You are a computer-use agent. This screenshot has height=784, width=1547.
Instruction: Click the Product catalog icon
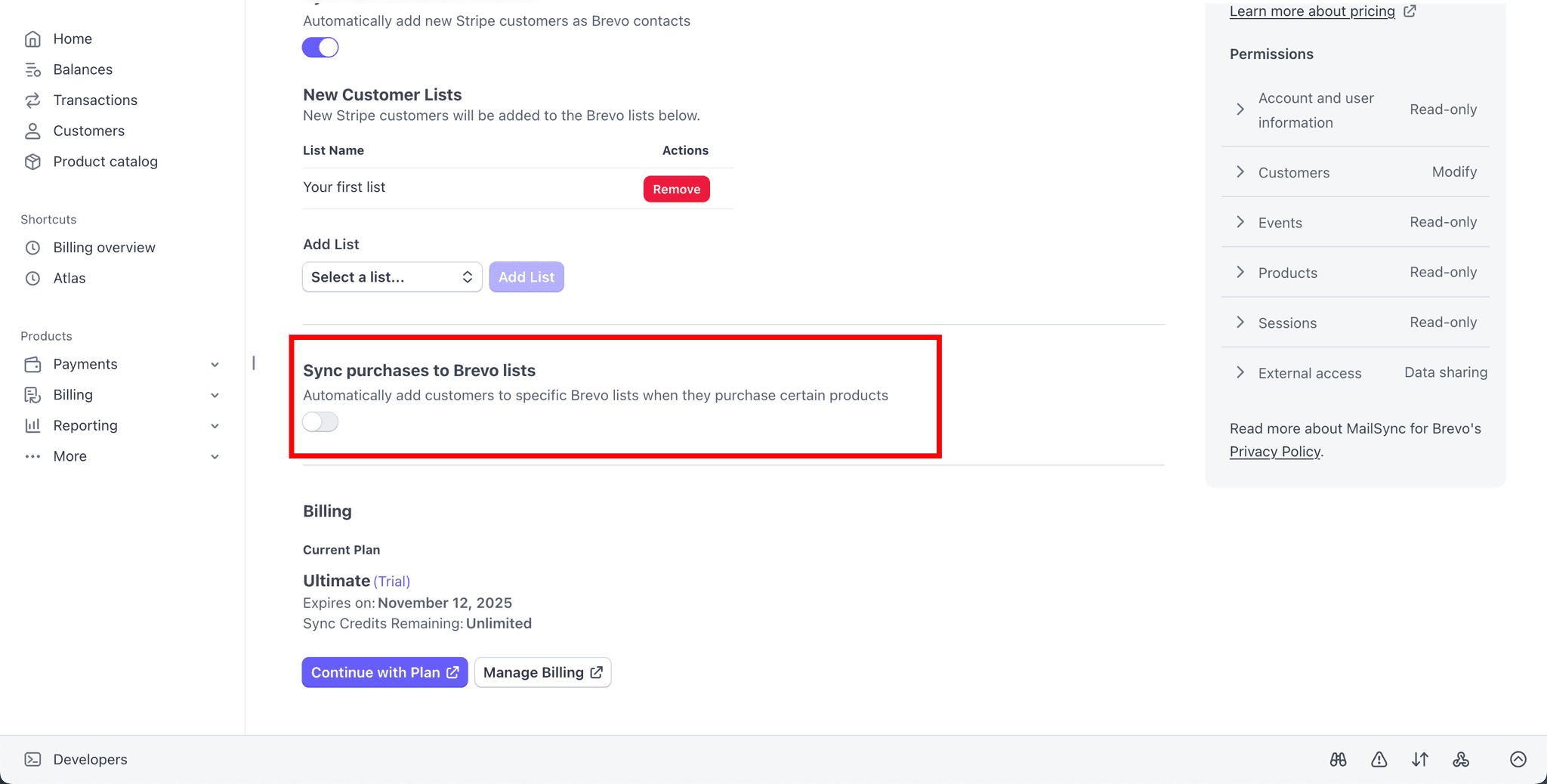33,161
